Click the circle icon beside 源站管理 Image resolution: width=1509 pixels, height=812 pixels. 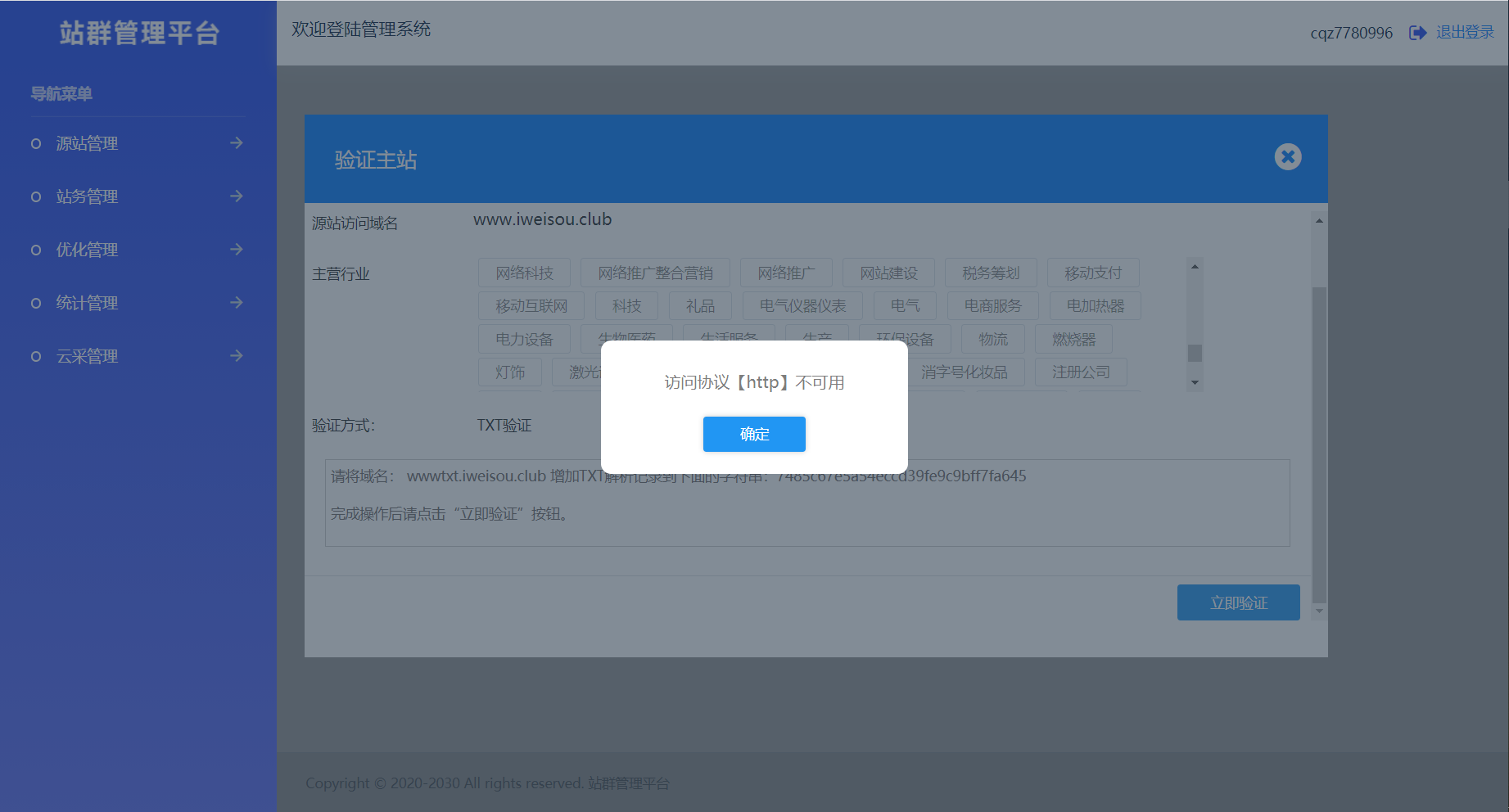[34, 143]
